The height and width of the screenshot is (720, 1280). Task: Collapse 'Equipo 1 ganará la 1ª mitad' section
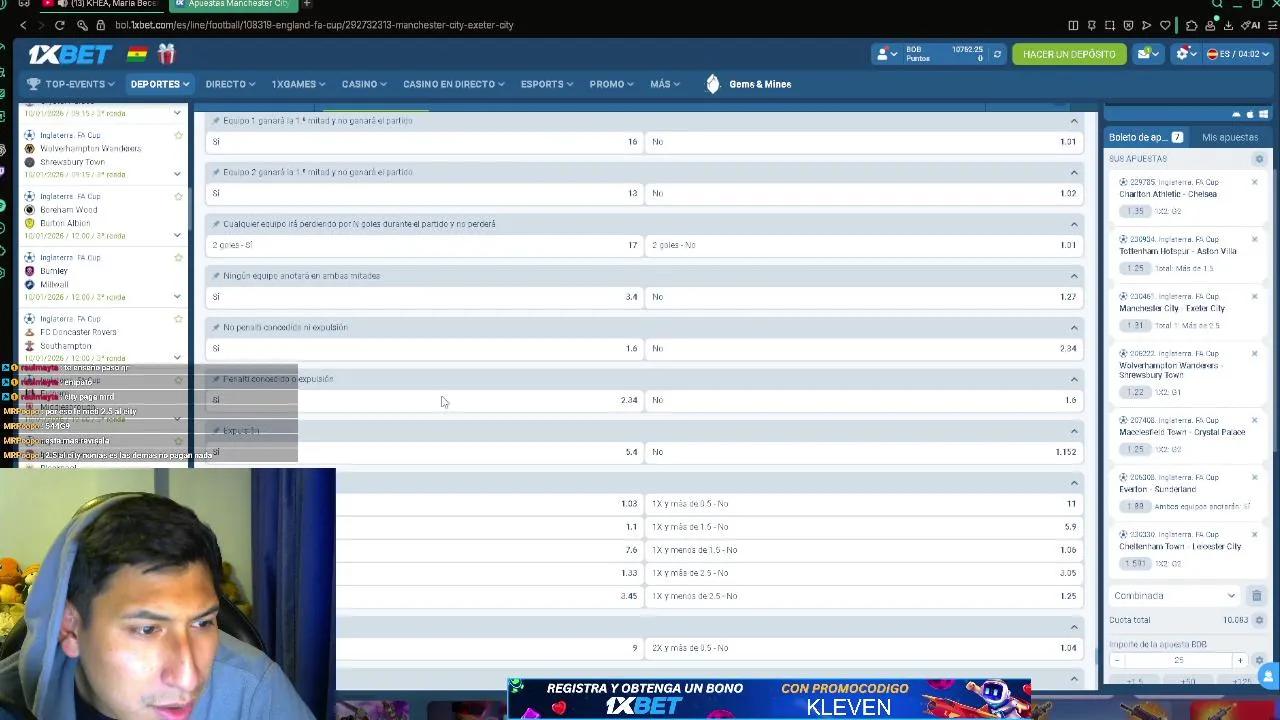click(1074, 121)
